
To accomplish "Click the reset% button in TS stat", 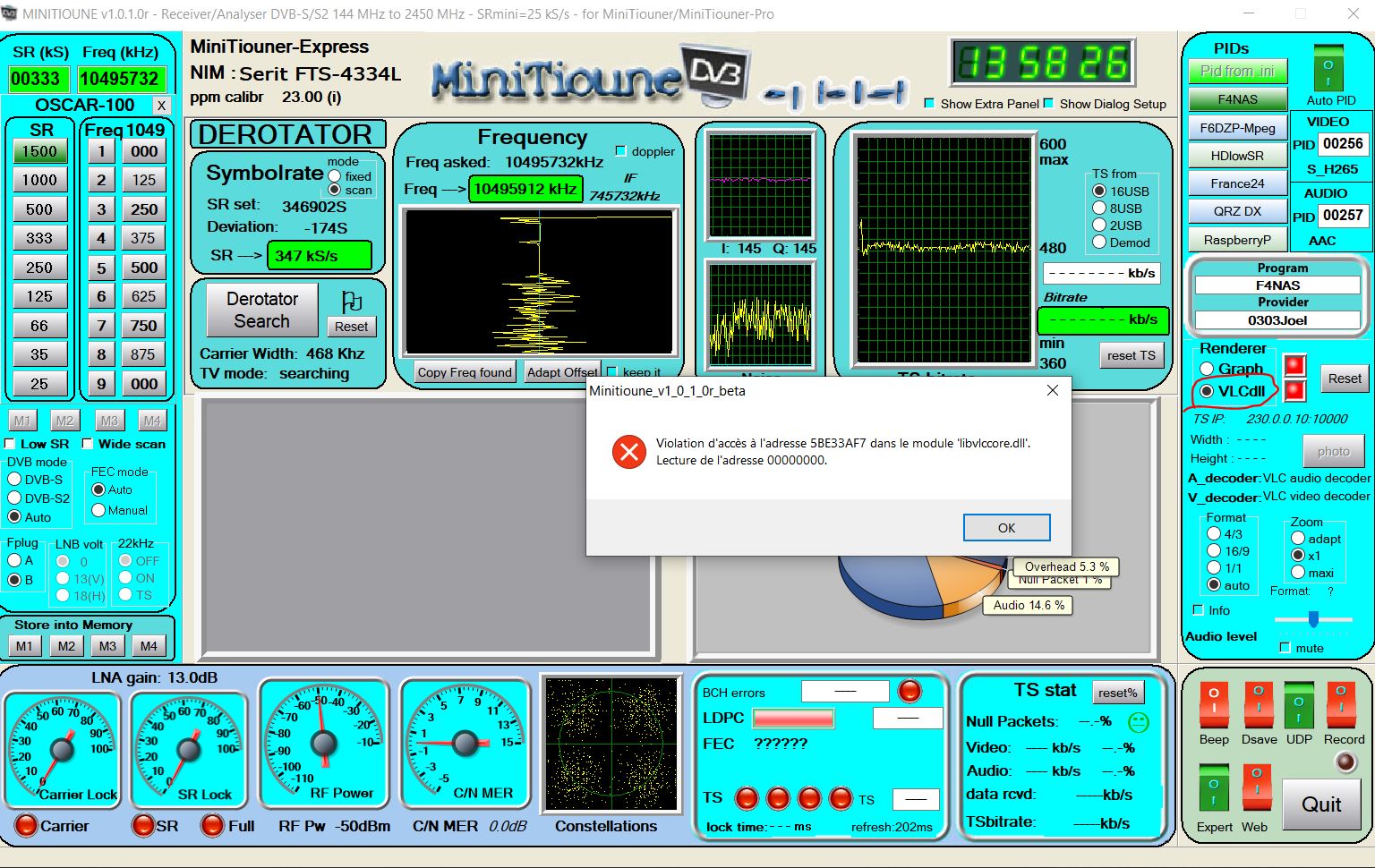I will pos(1118,693).
